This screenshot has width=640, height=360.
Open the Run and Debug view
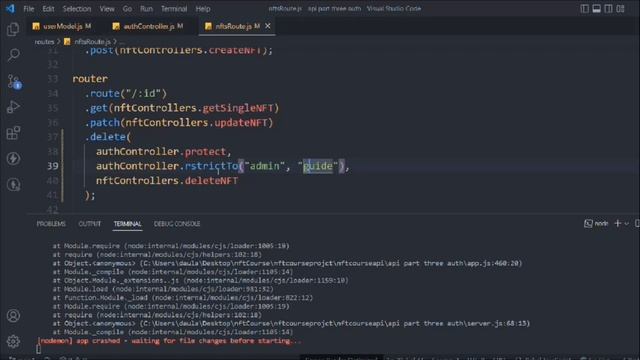[13, 107]
